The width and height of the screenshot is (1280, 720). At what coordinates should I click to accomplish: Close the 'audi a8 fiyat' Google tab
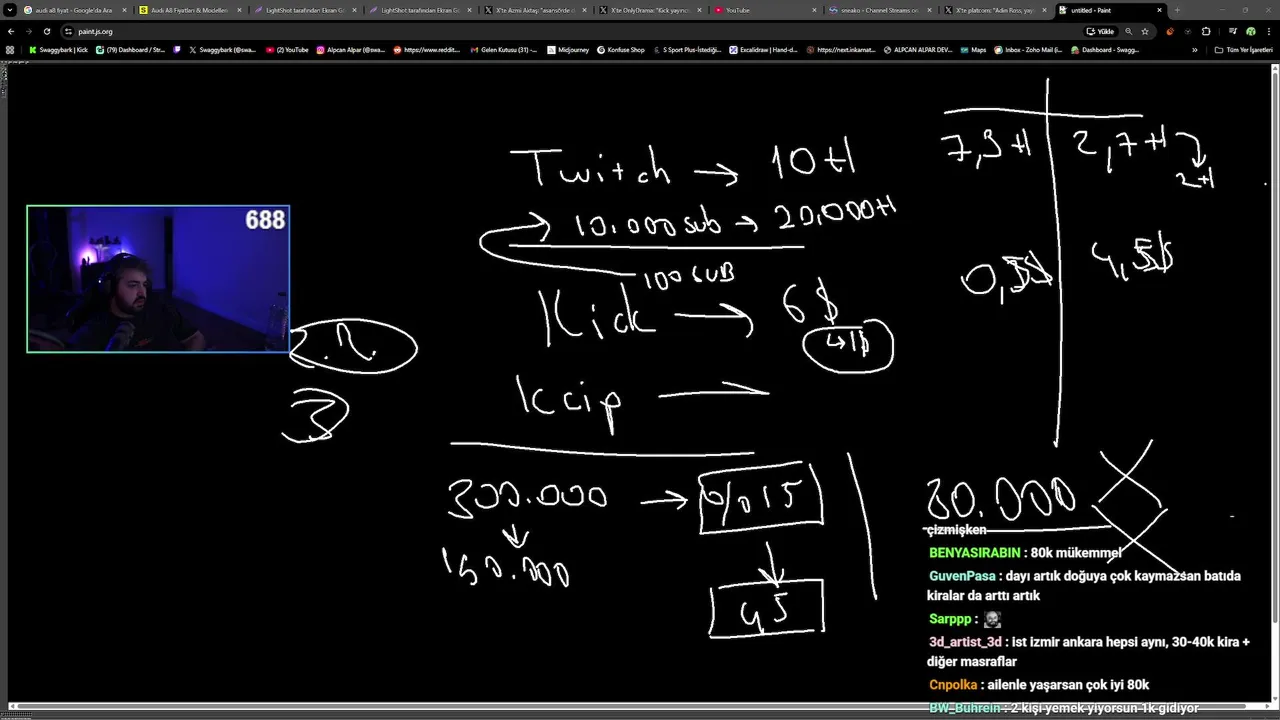click(124, 10)
